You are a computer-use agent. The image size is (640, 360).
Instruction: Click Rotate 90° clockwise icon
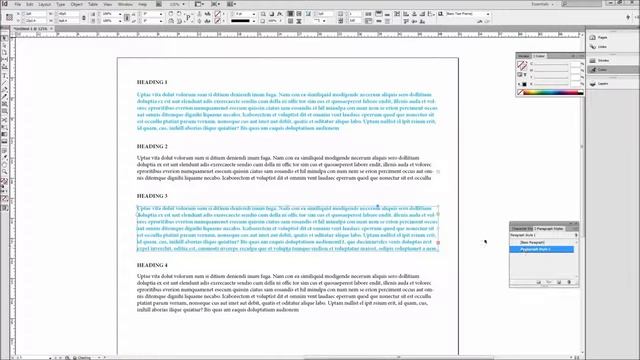(171, 14)
